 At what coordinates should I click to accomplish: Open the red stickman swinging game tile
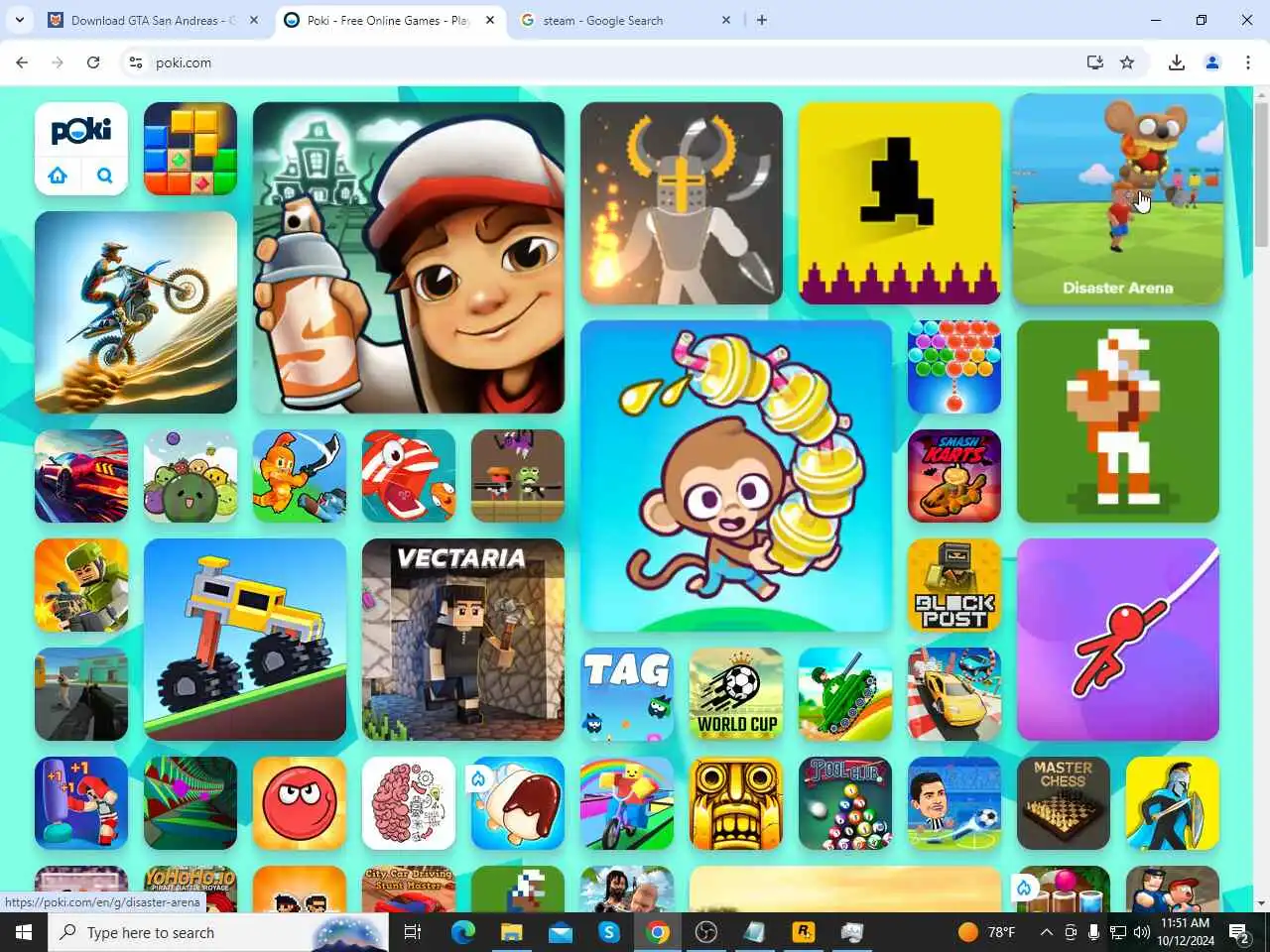[1118, 640]
